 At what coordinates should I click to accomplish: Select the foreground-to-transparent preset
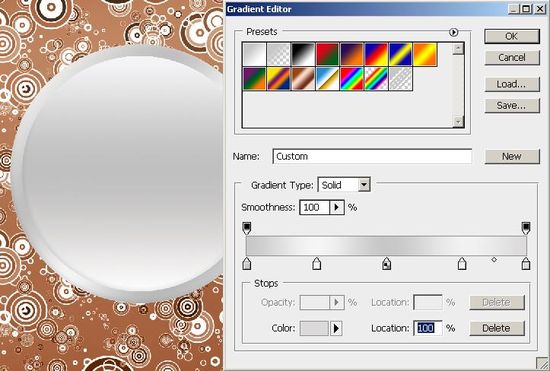pos(279,54)
